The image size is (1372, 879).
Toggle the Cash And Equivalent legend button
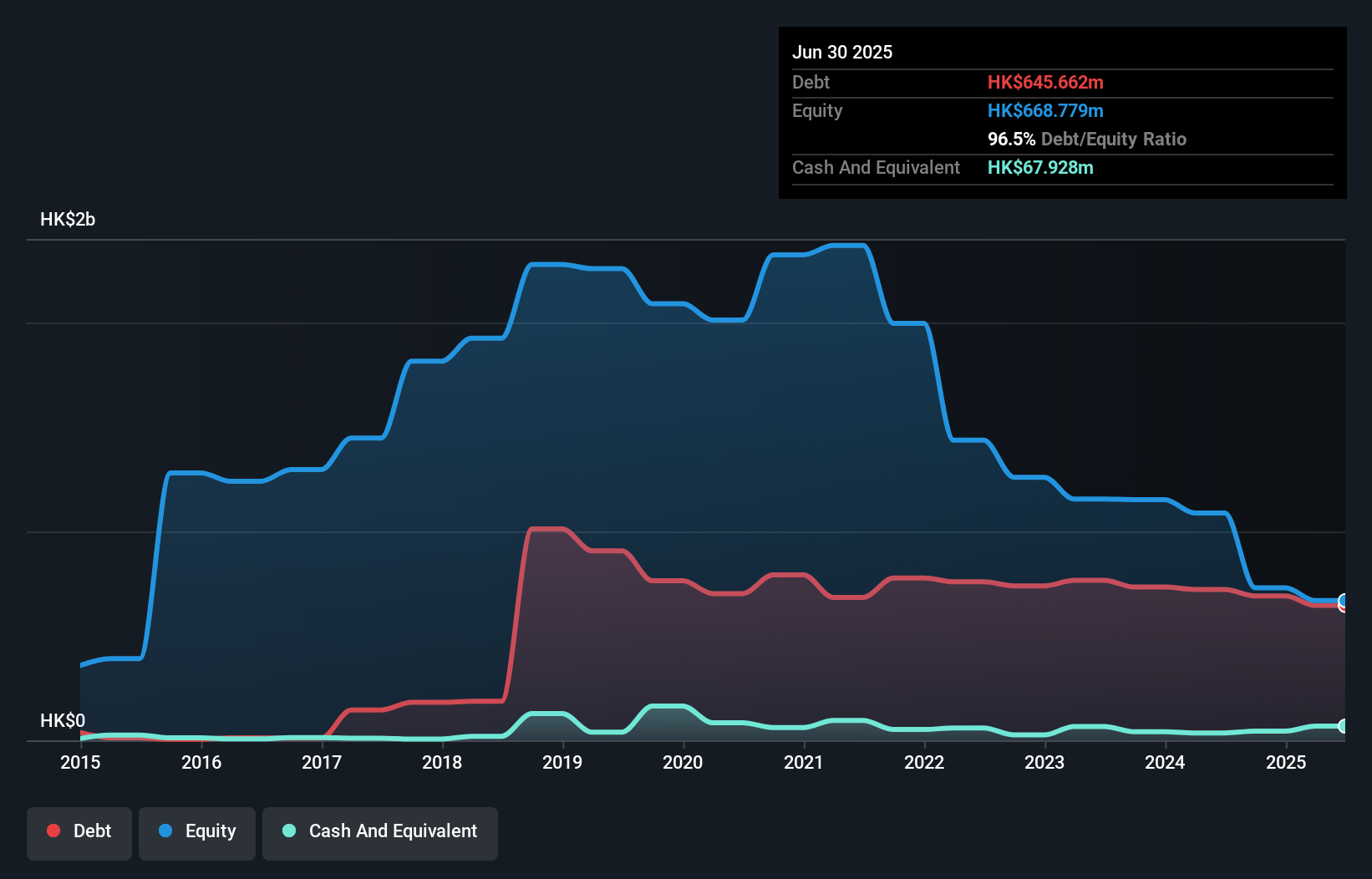coord(380,833)
